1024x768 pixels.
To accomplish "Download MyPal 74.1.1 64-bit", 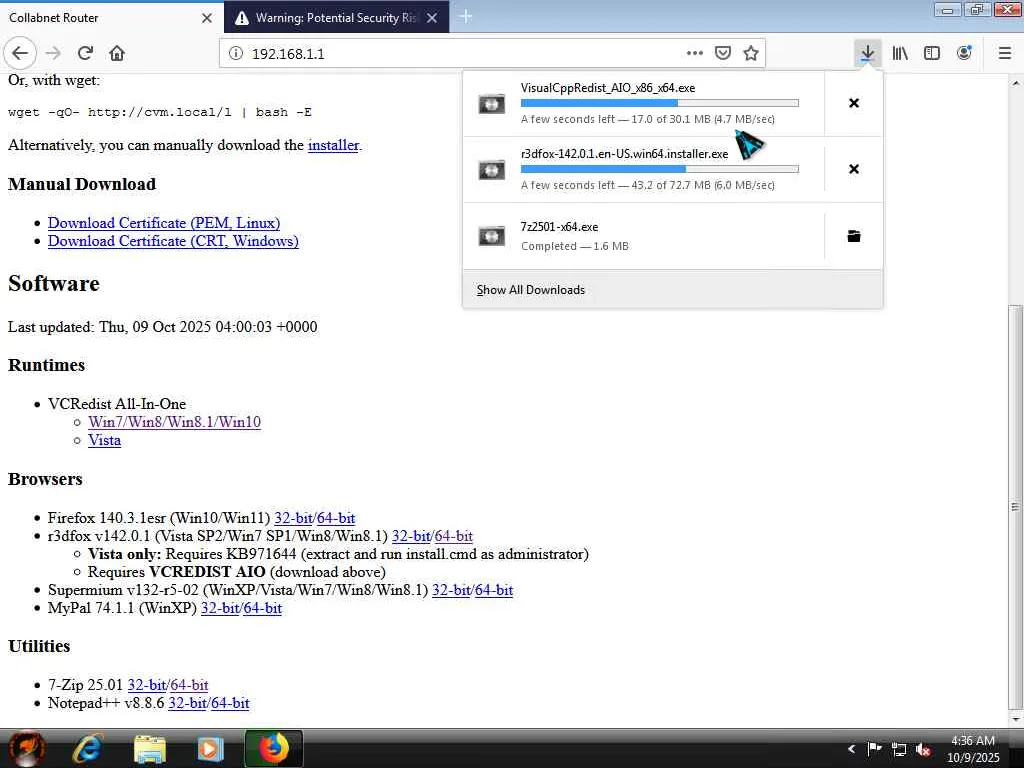I will [x=263, y=608].
